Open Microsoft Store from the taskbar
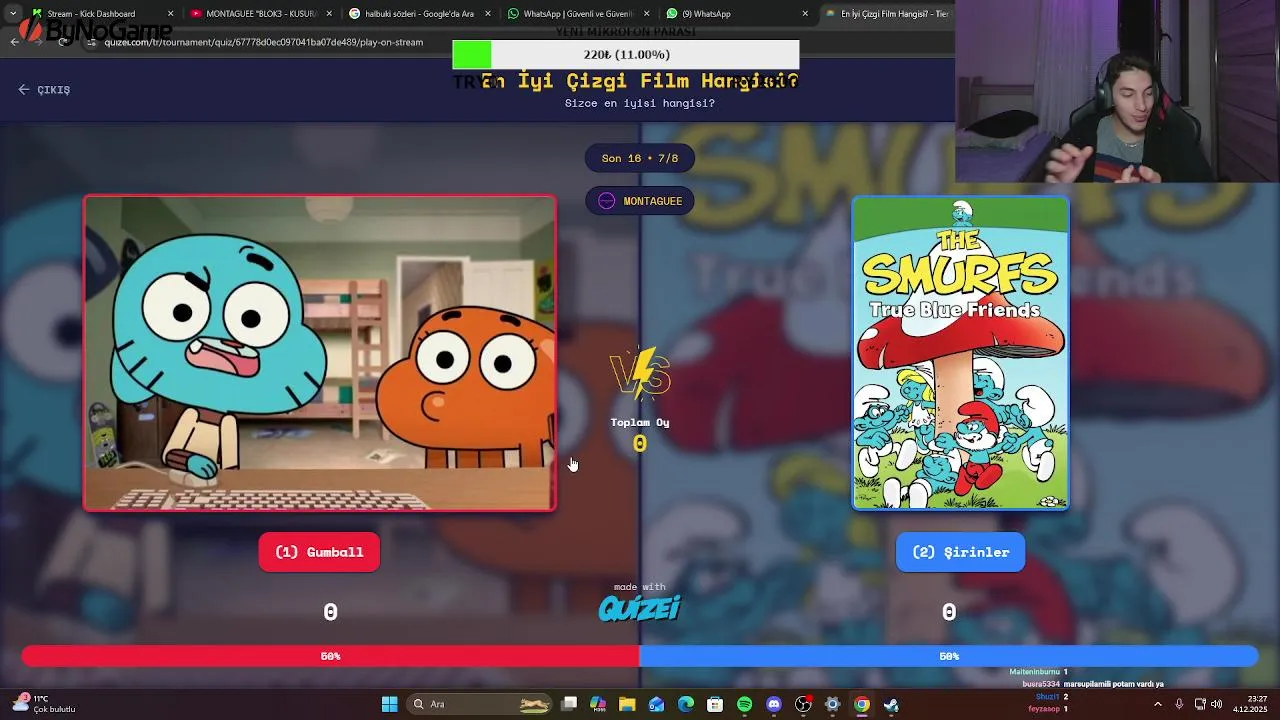The image size is (1280, 720). tap(715, 704)
